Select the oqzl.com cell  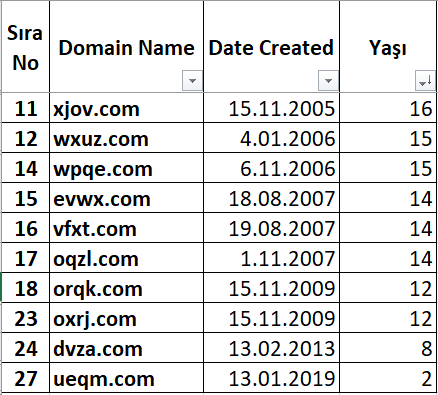coord(126,258)
